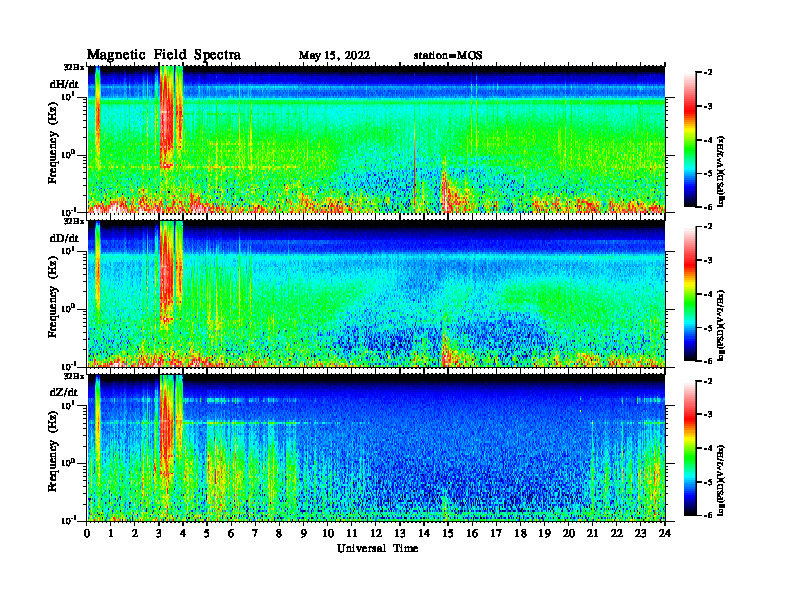Click the log PSD label beside the dH/dt colorbar
This screenshot has width=792, height=612.
tap(721, 171)
